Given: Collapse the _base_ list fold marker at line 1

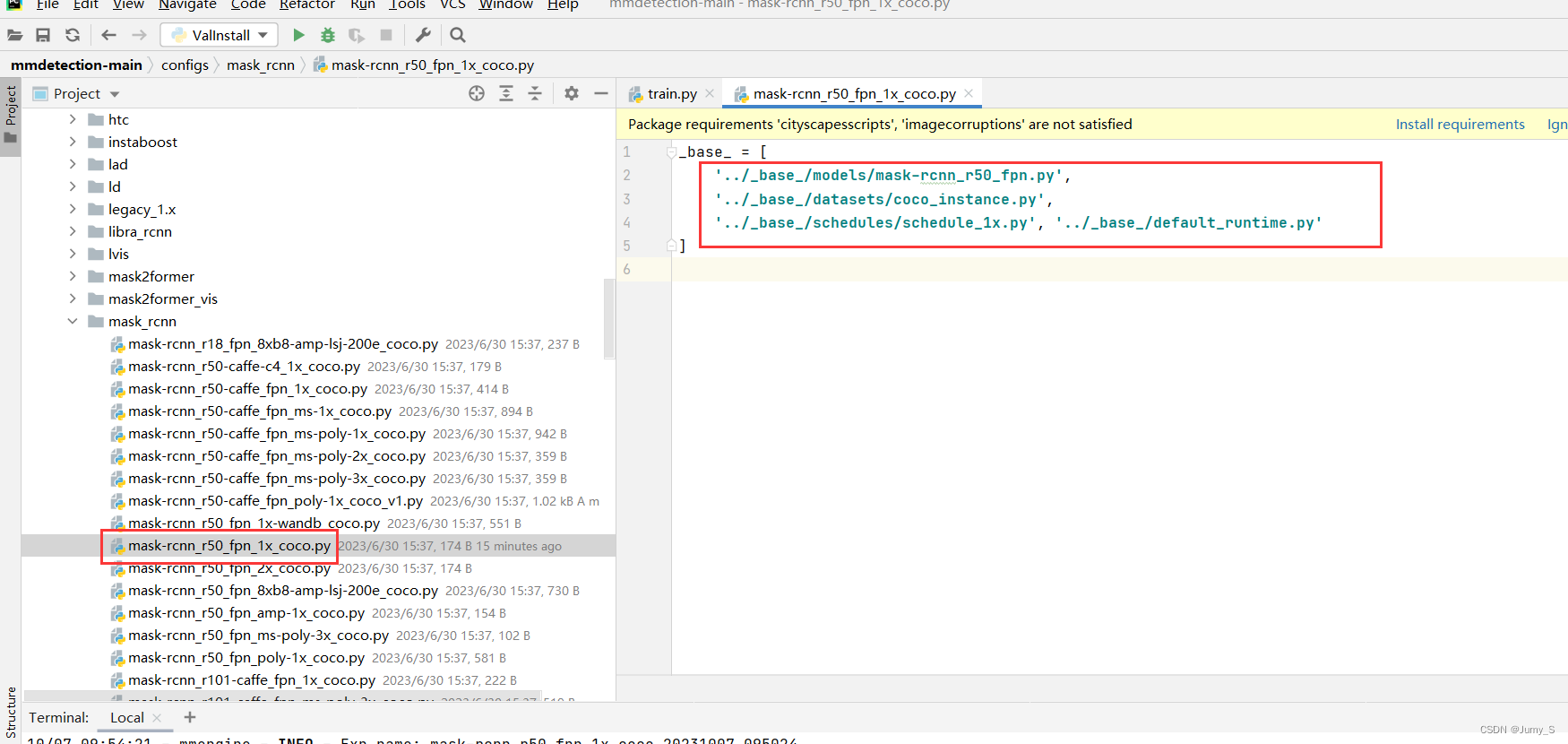Looking at the screenshot, I should click(x=671, y=152).
